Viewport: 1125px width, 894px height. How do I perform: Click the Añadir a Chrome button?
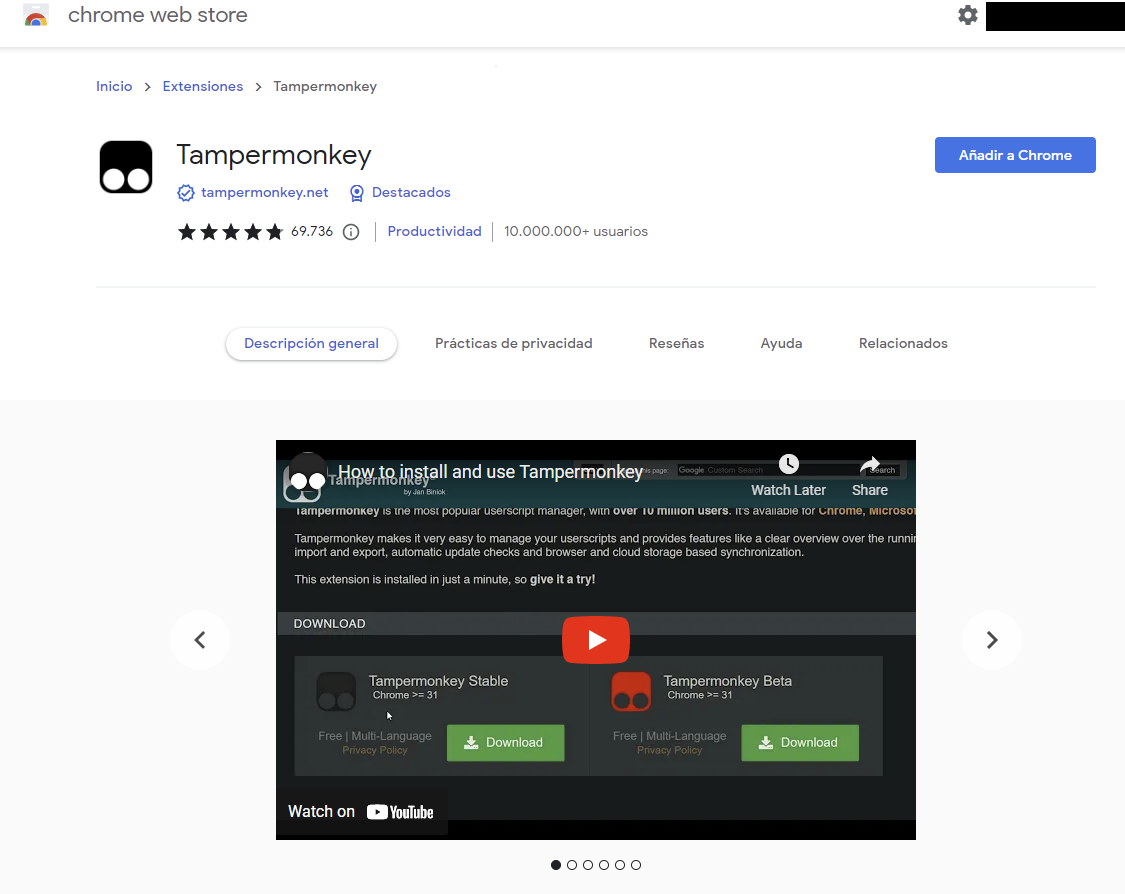click(x=1015, y=155)
